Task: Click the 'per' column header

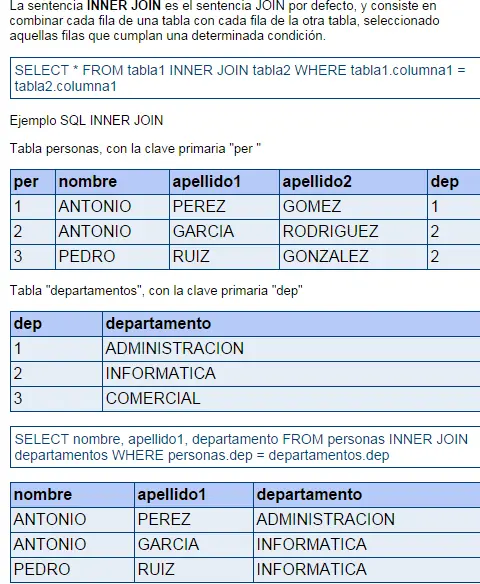Action: 33,182
